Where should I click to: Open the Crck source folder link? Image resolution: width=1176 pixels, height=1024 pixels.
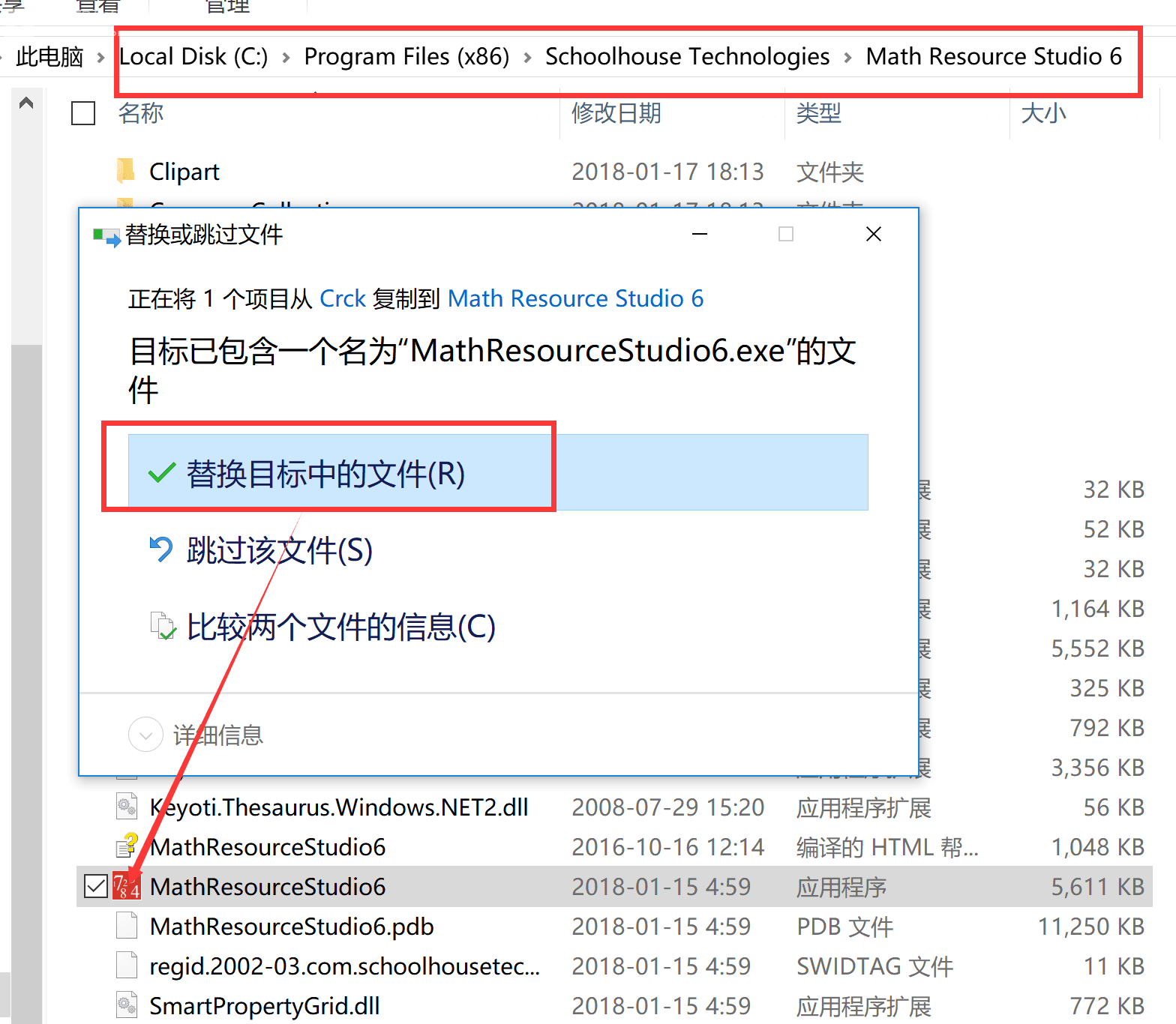click(x=343, y=298)
